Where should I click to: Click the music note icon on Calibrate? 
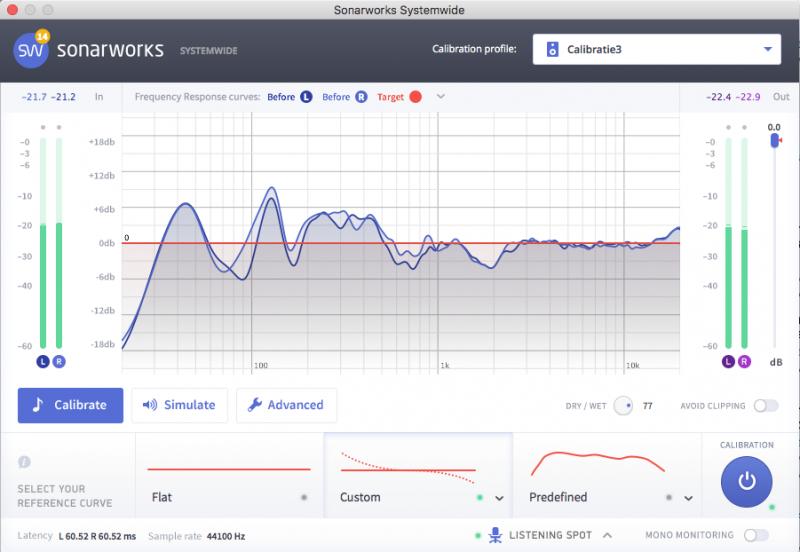(38, 405)
